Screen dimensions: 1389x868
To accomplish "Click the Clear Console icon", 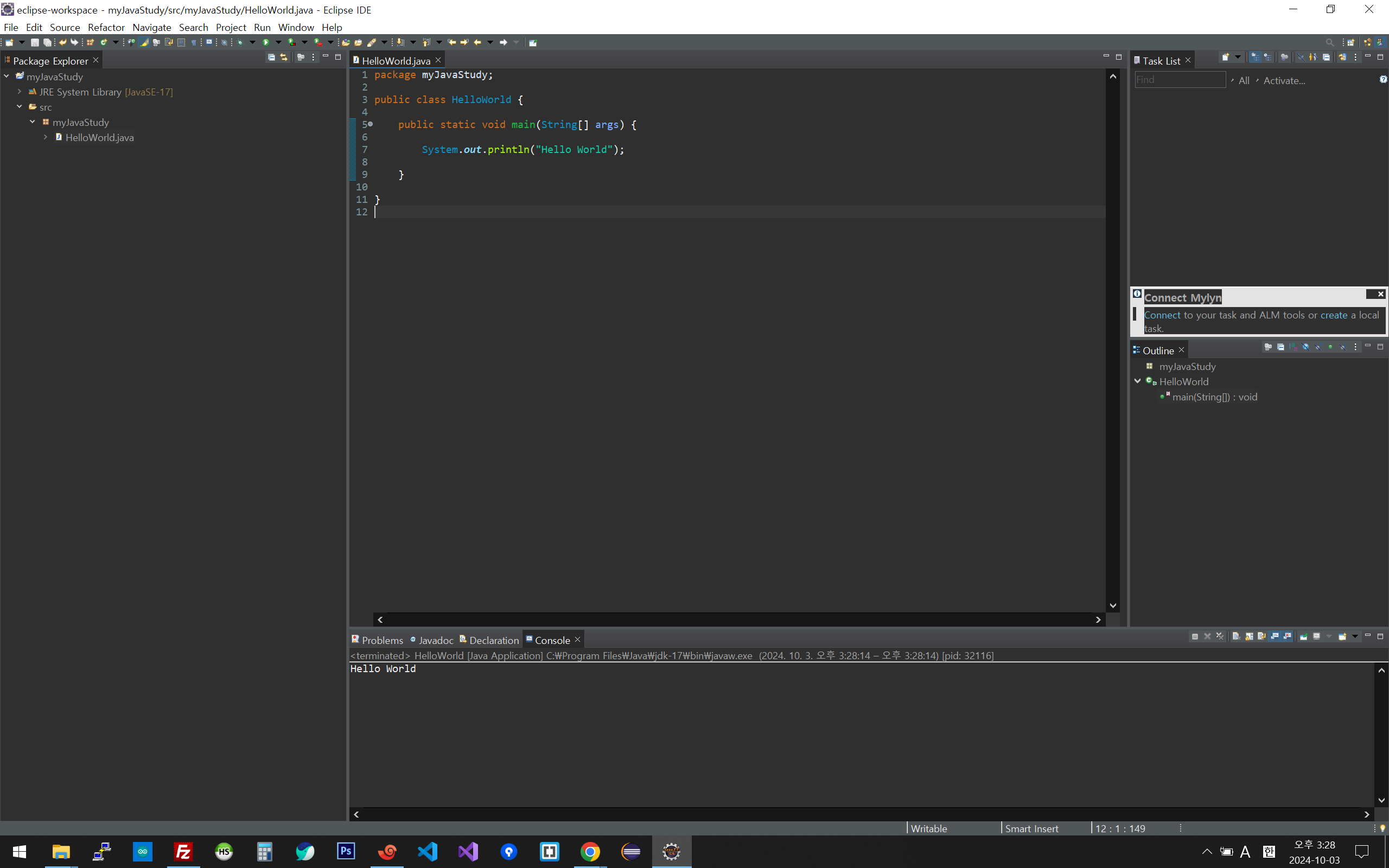I will pos(1236,636).
